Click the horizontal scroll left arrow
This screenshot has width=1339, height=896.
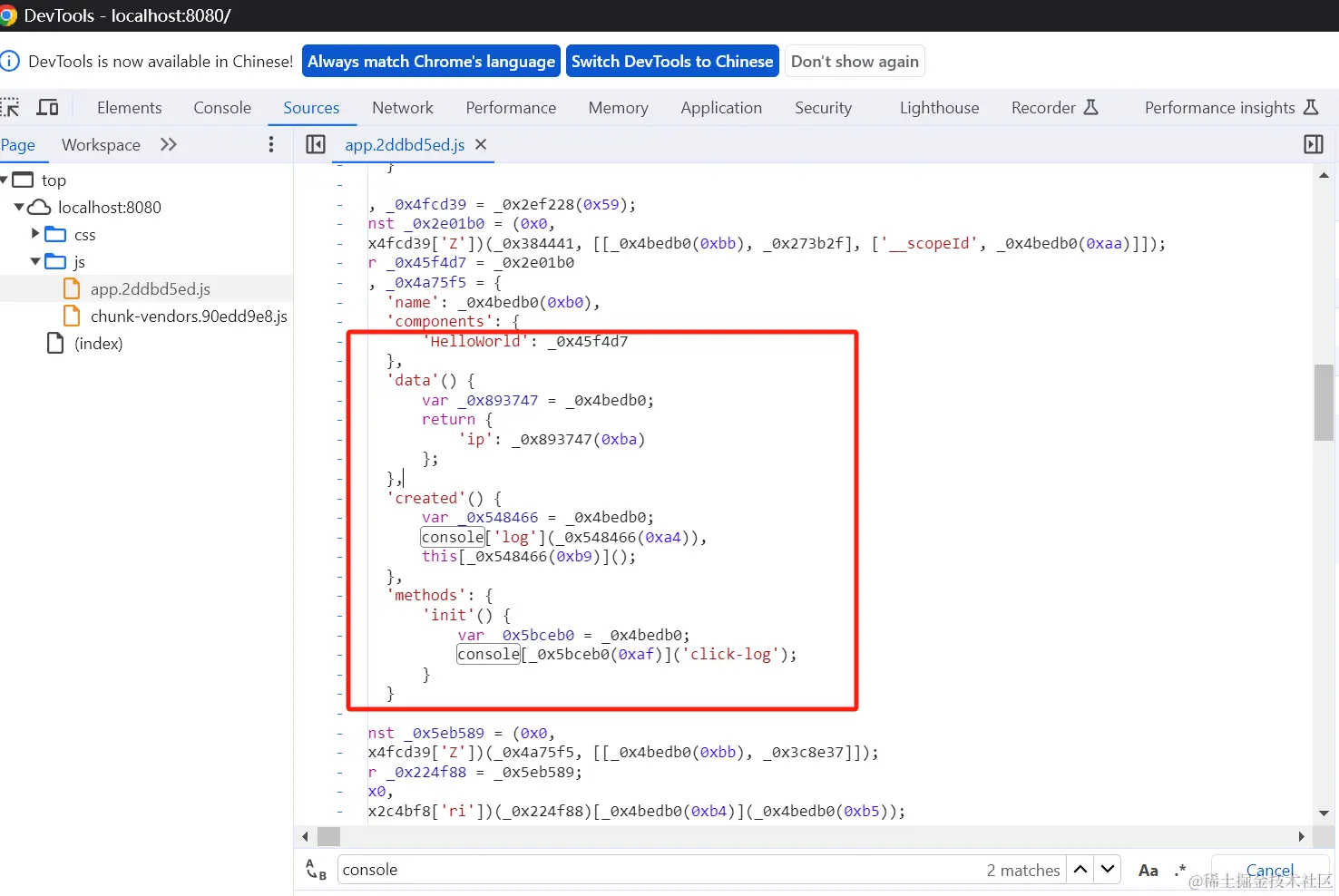click(305, 836)
